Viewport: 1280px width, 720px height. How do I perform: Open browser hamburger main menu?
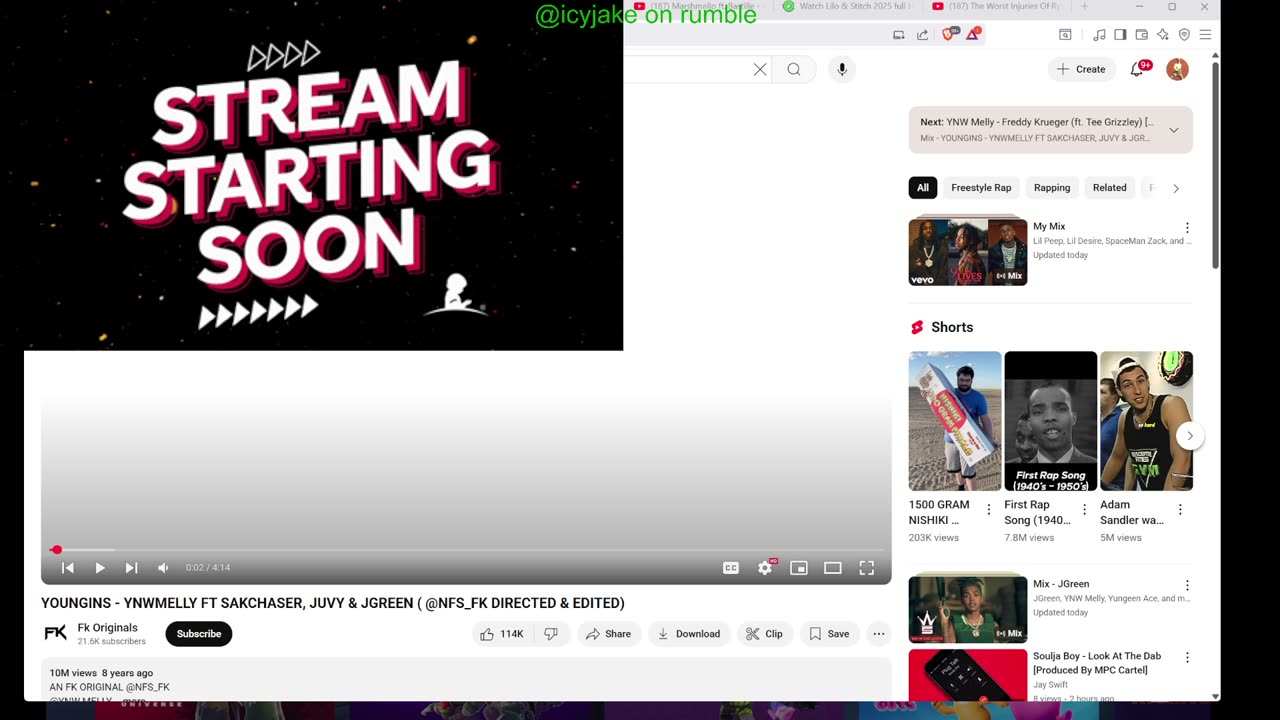click(1205, 35)
